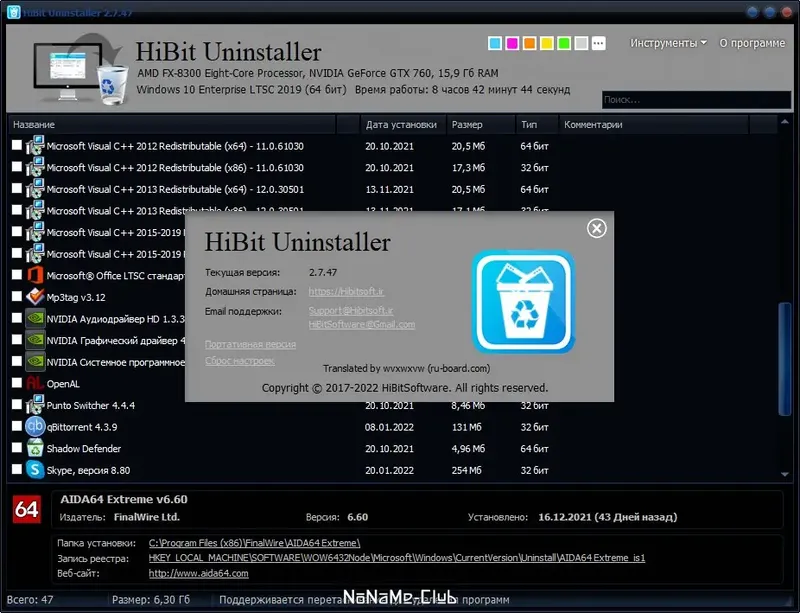Click the Microsoft Office LTSC icon
800x613 pixels.
[x=35, y=275]
